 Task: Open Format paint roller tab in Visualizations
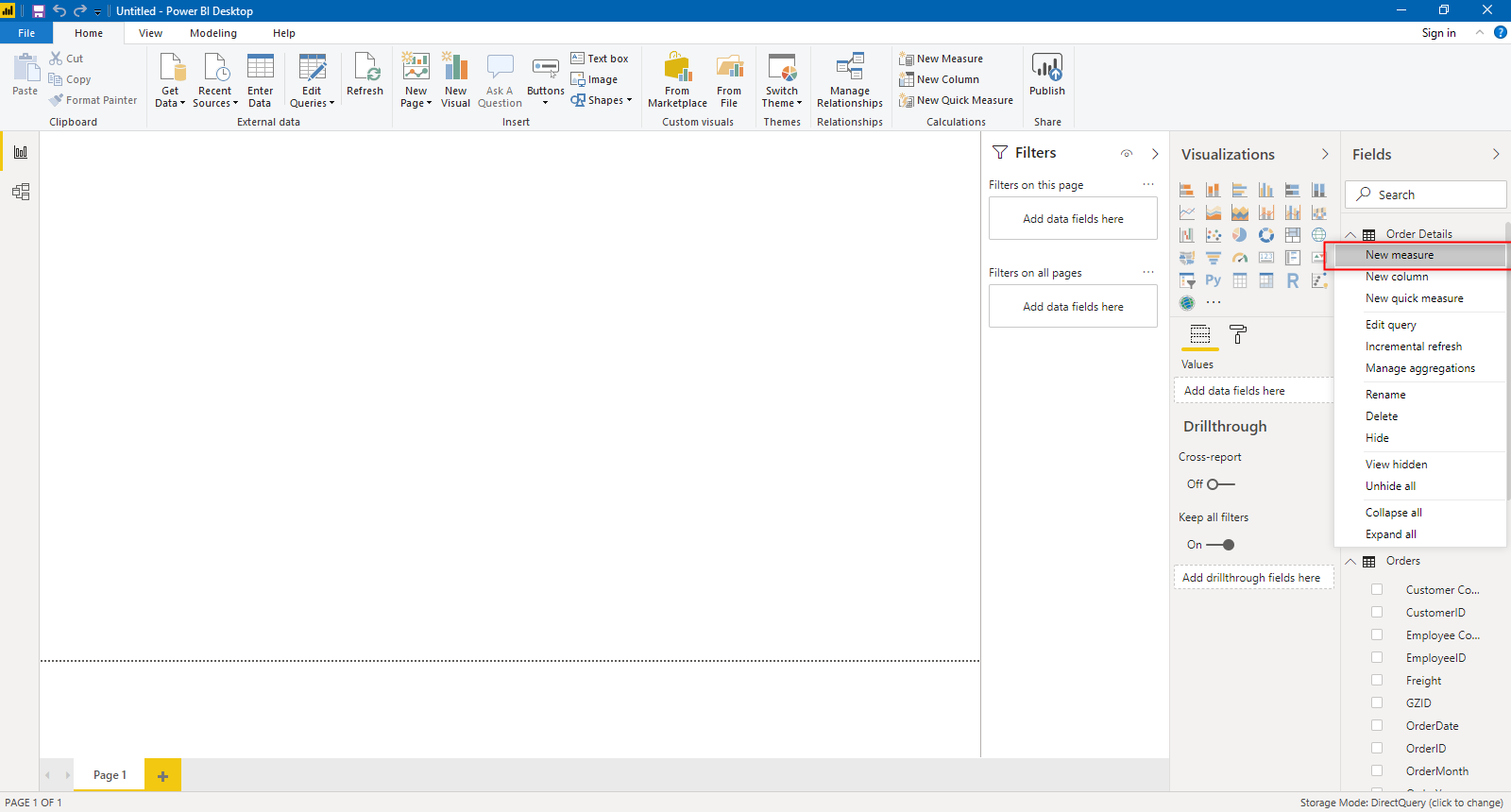coord(1238,334)
